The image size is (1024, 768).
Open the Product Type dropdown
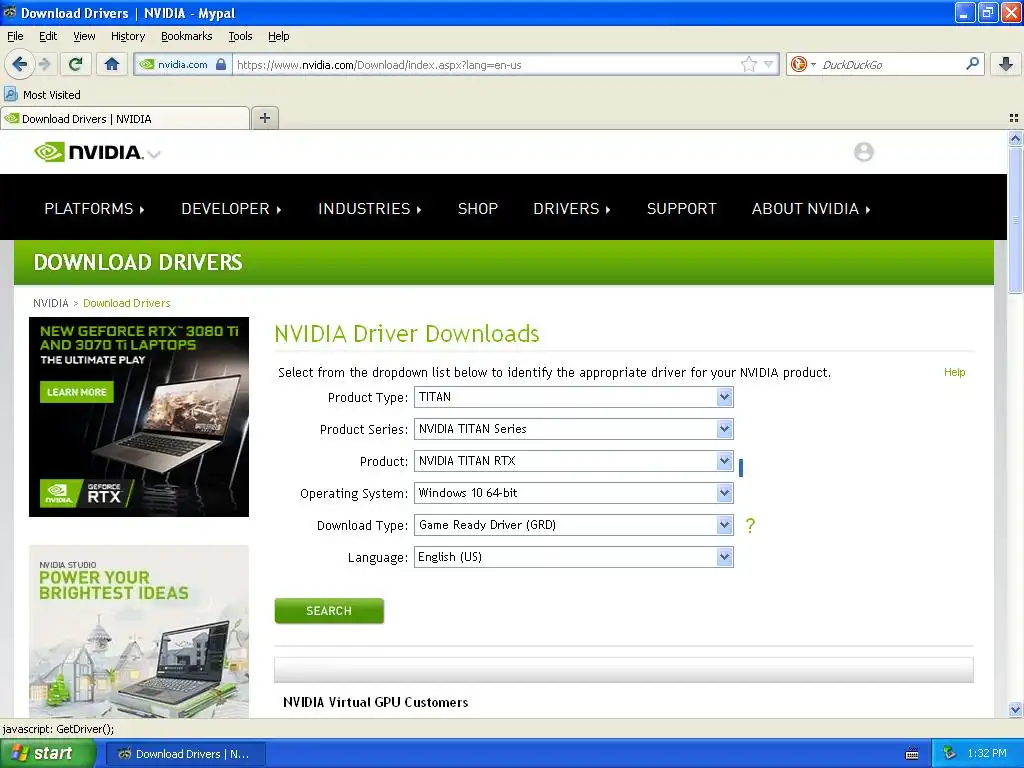click(x=573, y=397)
